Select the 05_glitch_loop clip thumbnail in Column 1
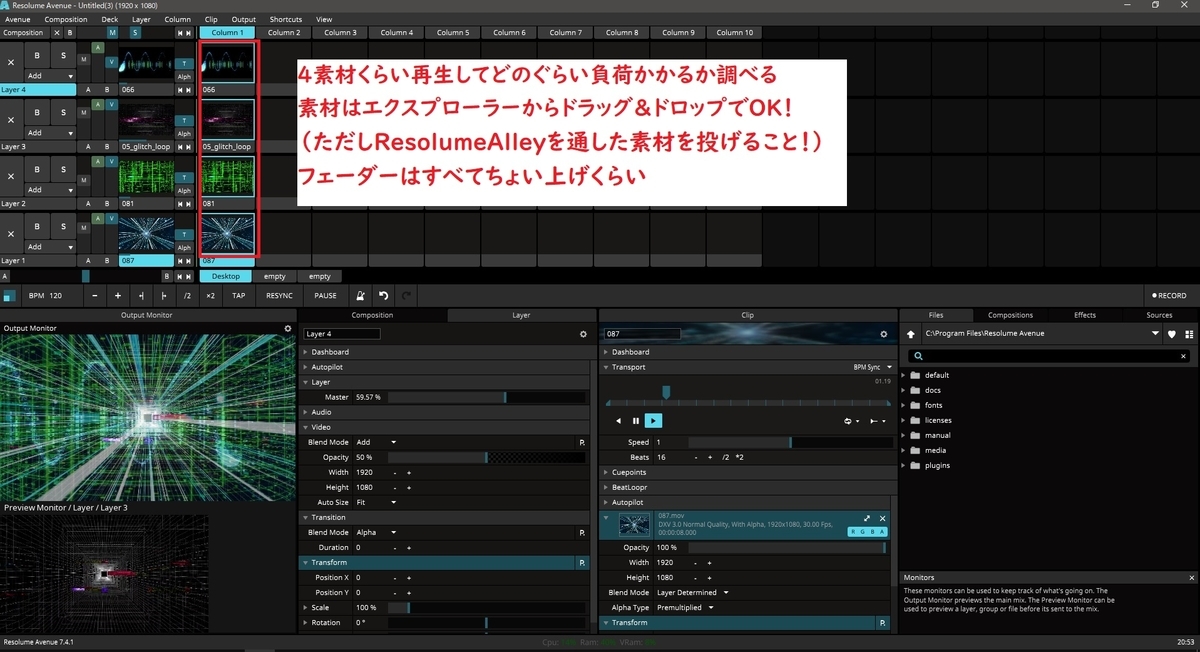 227,118
